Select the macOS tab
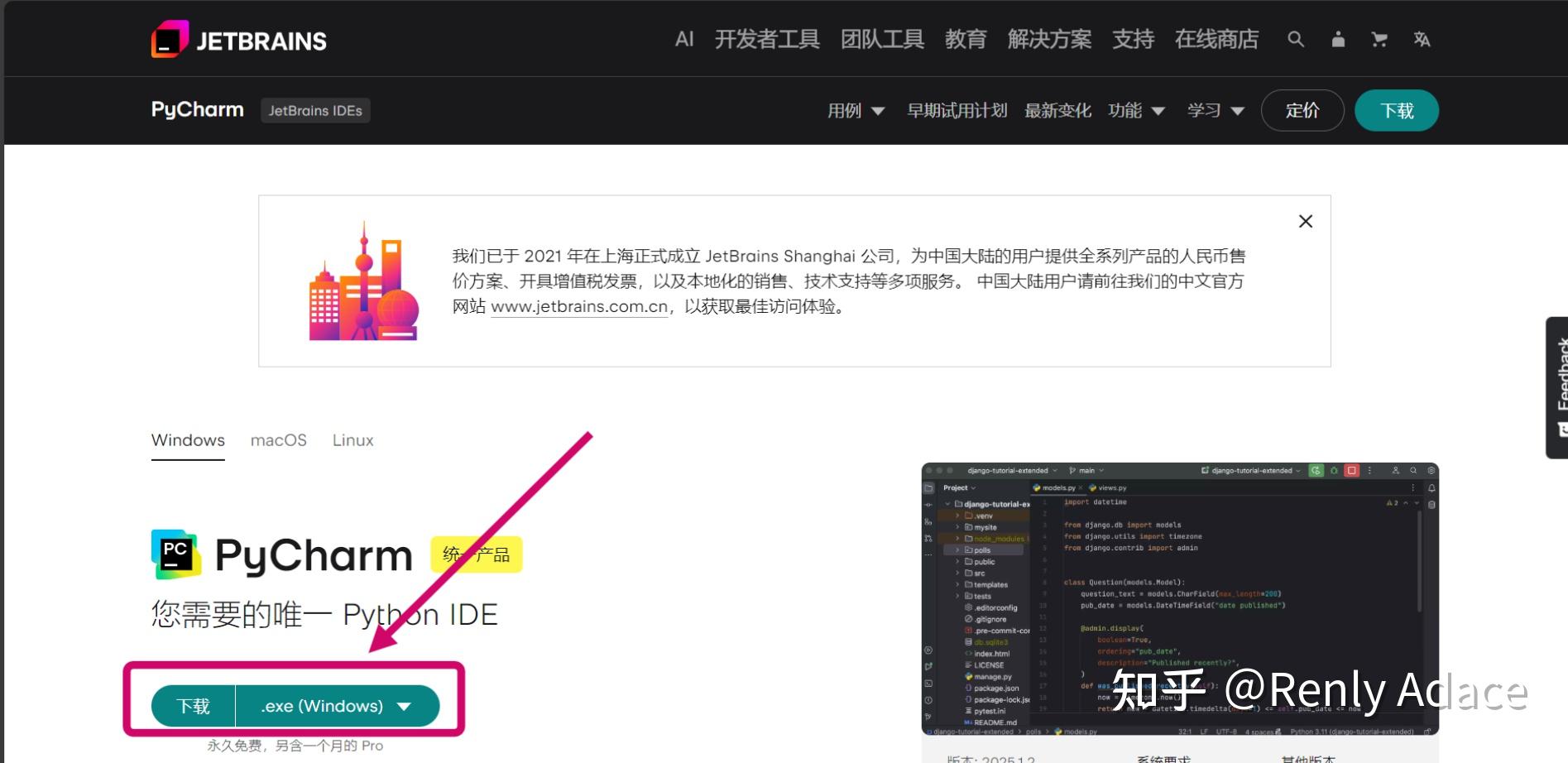Image resolution: width=1568 pixels, height=763 pixels. click(x=278, y=439)
